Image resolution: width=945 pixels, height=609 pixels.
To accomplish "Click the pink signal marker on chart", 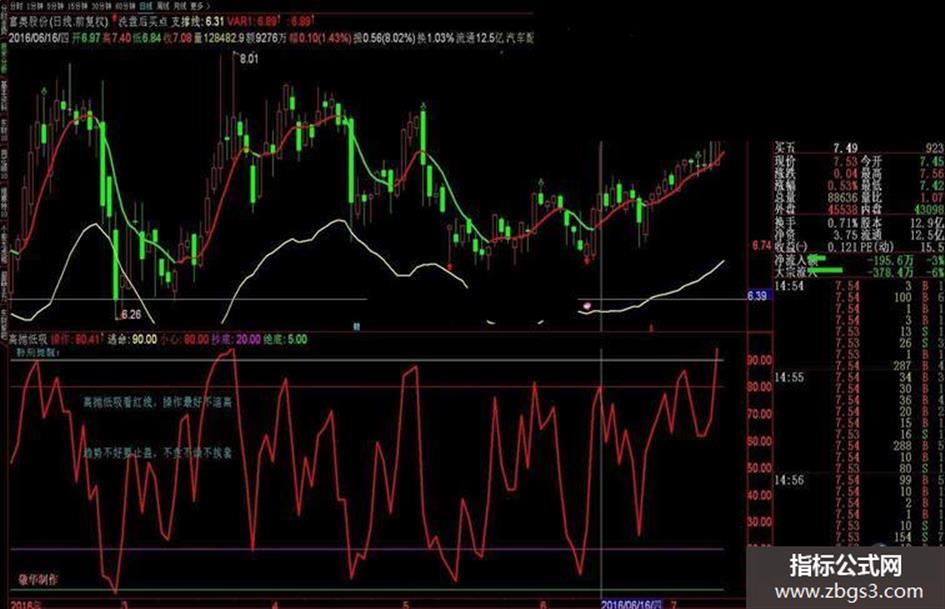I will [587, 306].
